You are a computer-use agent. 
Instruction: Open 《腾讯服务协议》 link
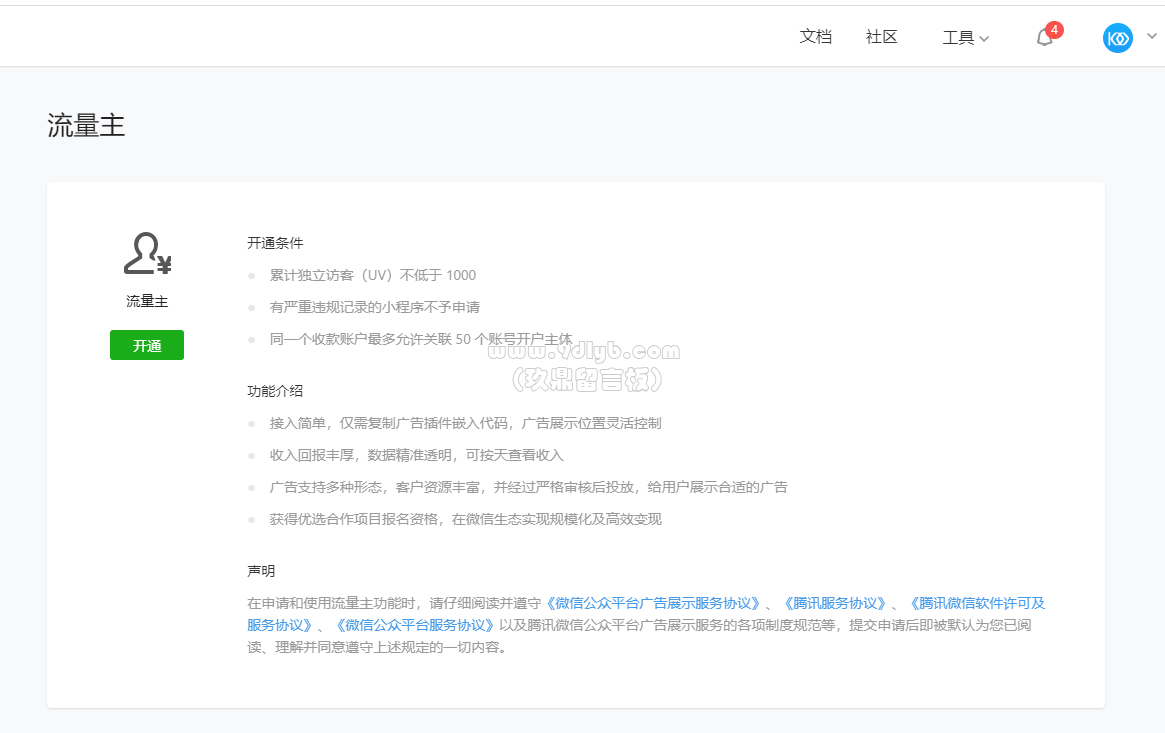[x=835, y=603]
